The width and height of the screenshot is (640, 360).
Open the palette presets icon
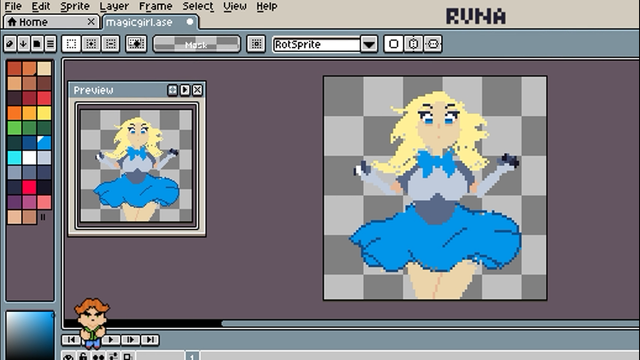click(37, 44)
